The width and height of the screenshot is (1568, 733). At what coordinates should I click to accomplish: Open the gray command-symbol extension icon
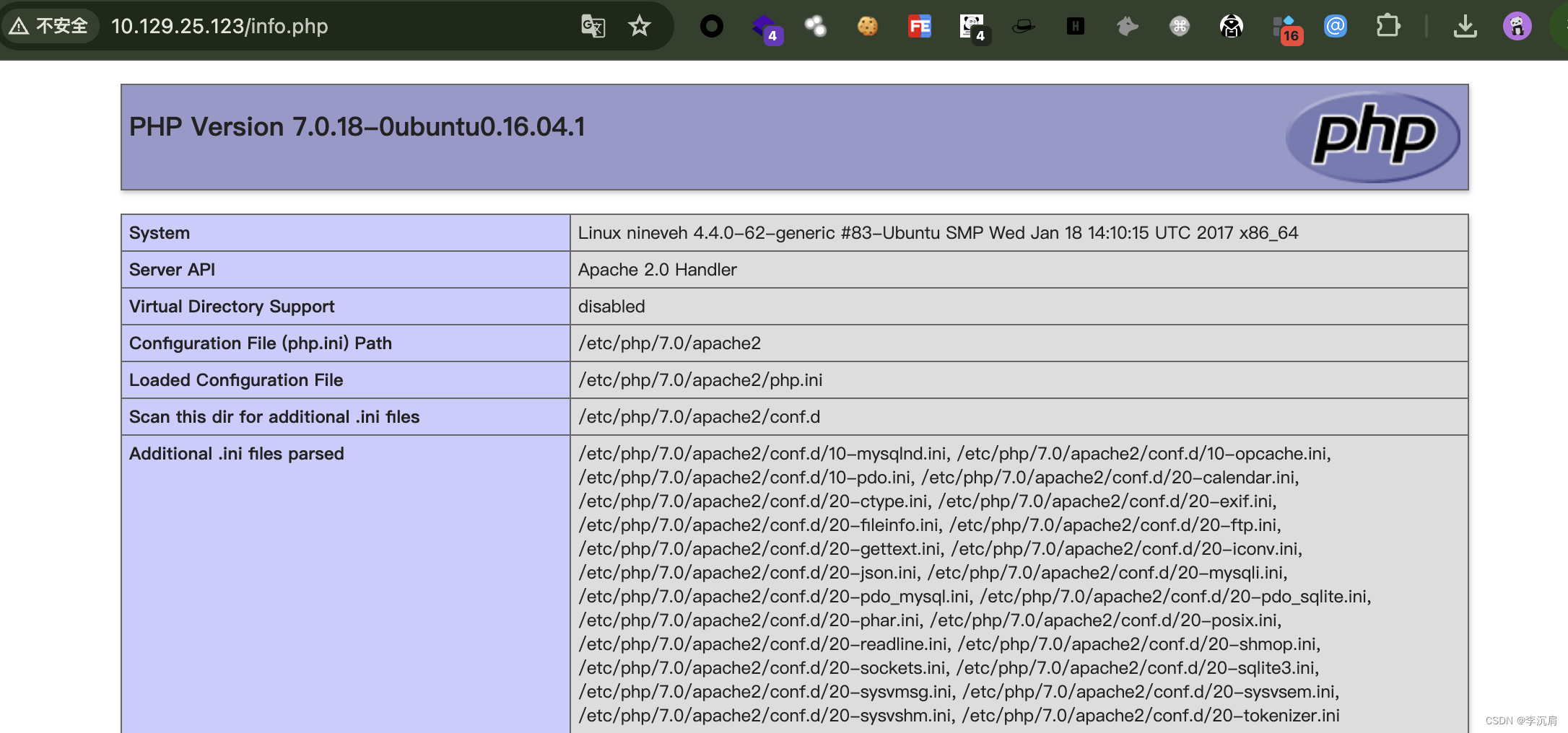(x=1179, y=27)
